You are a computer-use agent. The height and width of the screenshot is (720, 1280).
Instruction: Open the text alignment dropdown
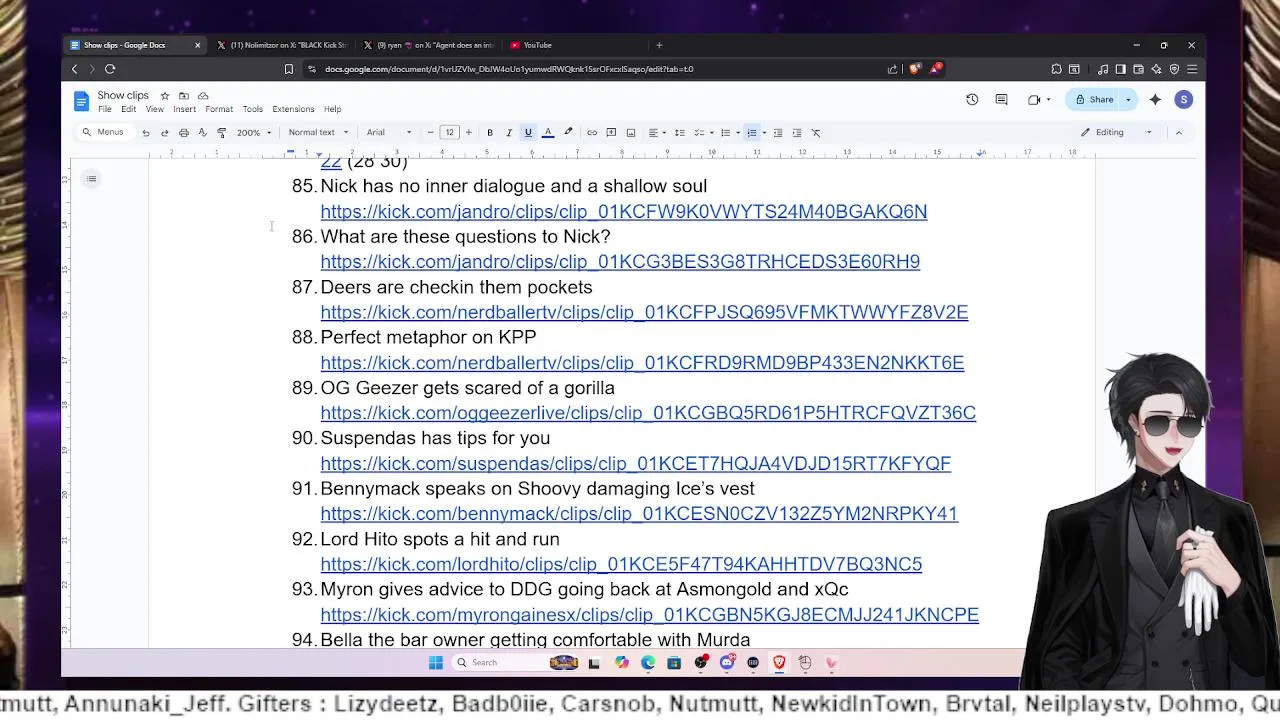[656, 132]
